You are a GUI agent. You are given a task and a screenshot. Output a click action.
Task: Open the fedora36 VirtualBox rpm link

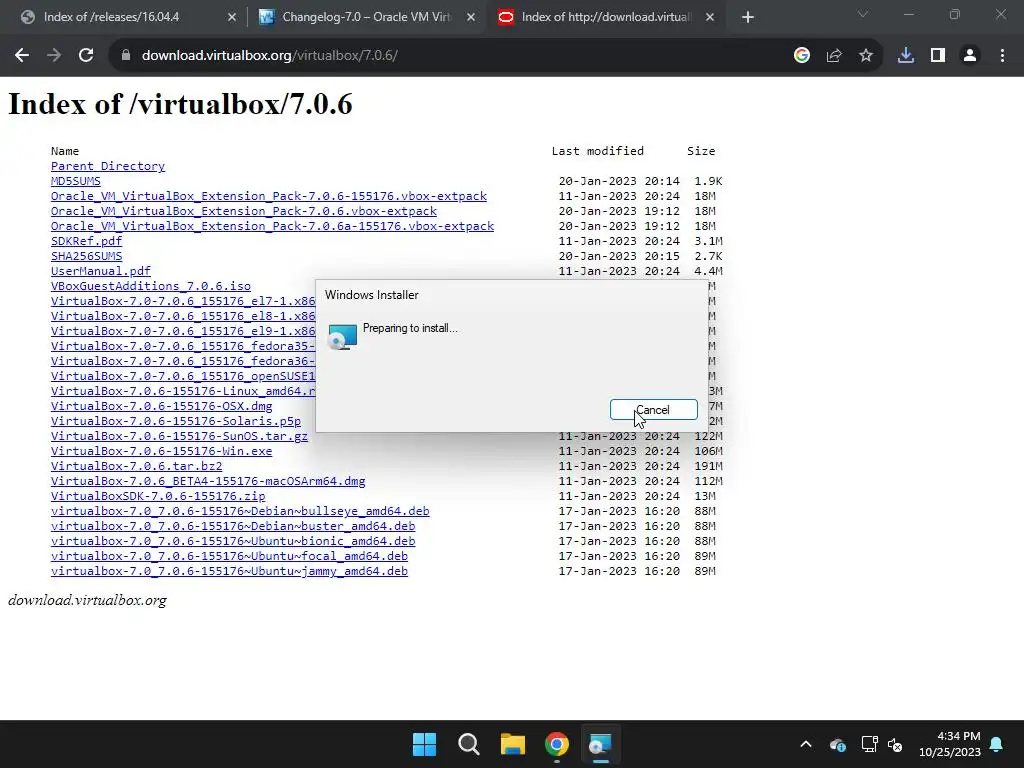pos(183,361)
